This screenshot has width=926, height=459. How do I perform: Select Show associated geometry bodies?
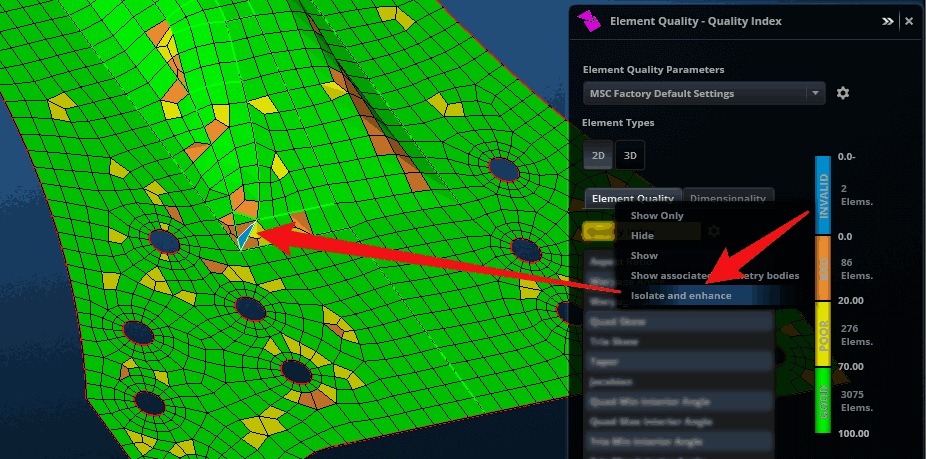coord(714,276)
